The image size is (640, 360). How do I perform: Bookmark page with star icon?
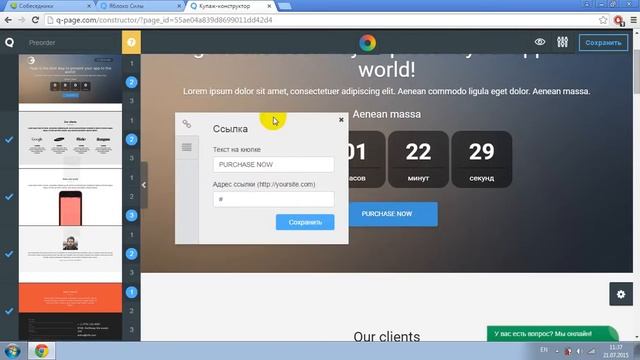tap(603, 20)
